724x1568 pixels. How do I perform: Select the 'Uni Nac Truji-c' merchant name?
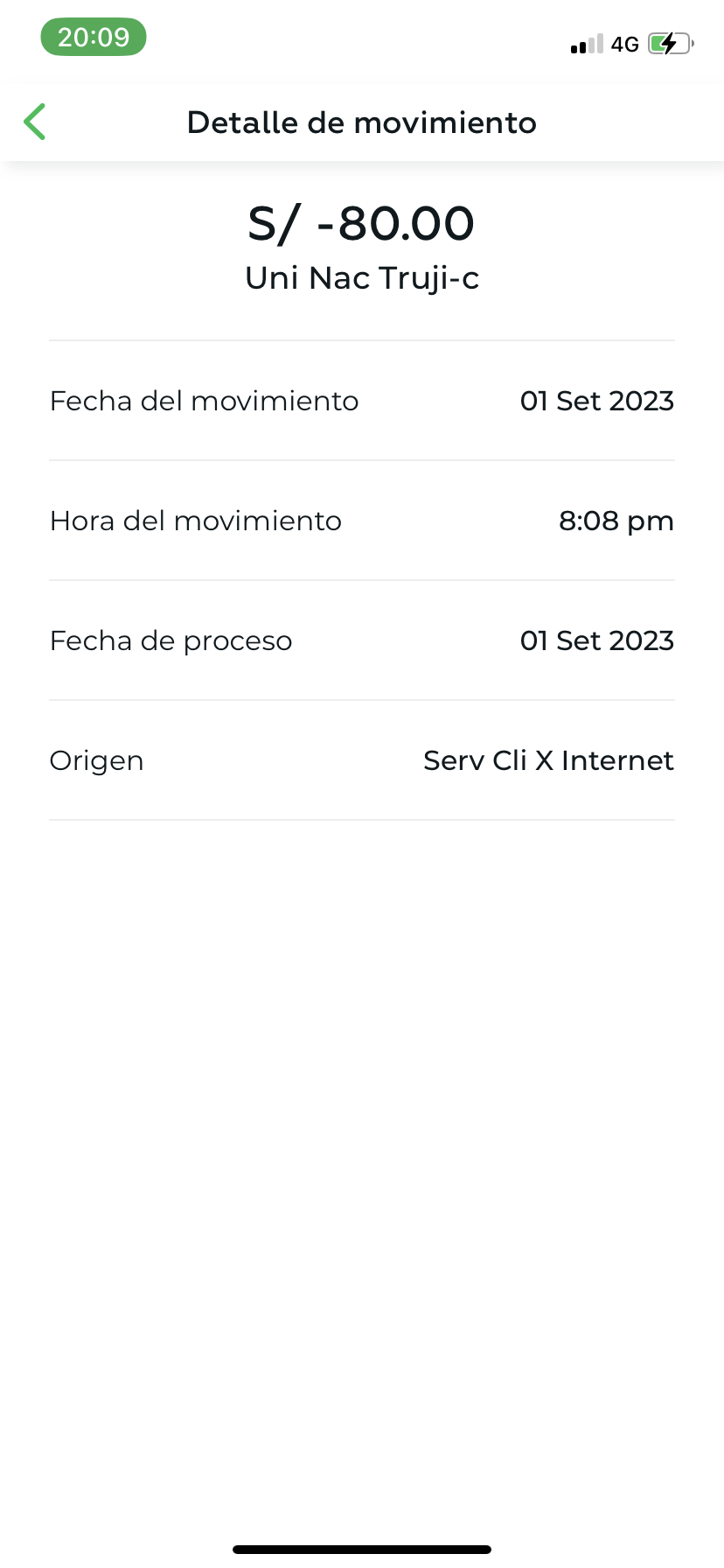[362, 278]
